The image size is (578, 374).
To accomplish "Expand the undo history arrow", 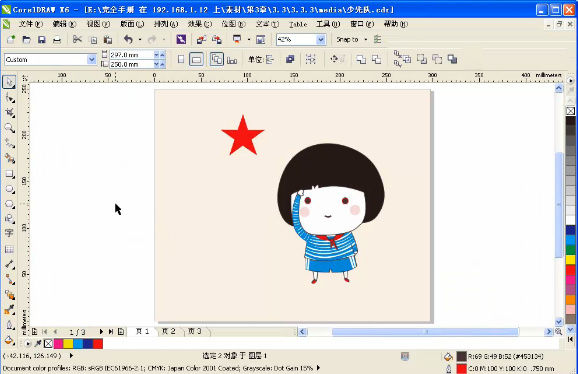I will [140, 39].
